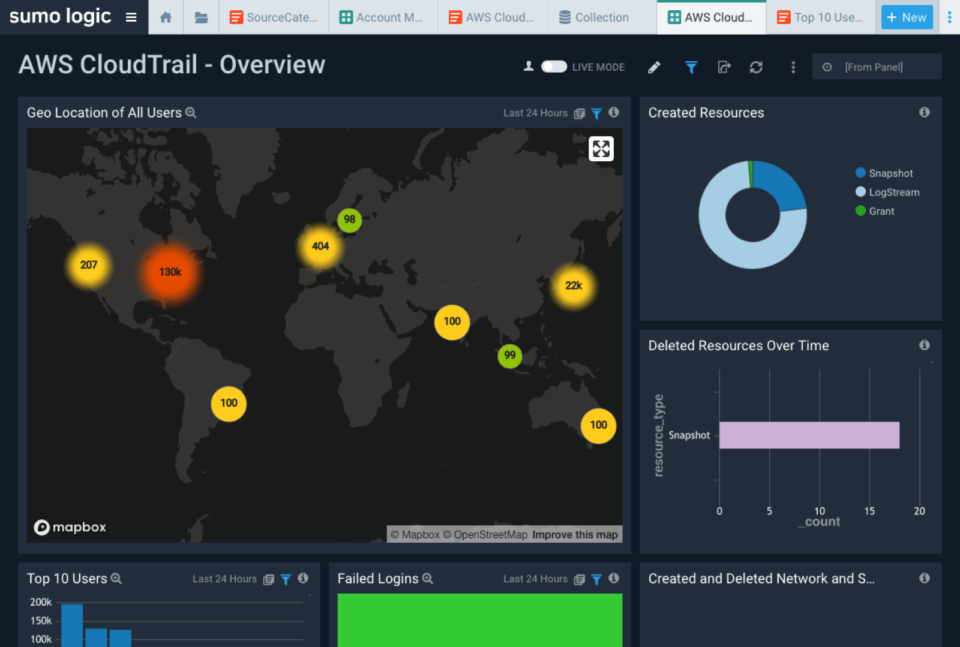This screenshot has height=647, width=960.
Task: Open the hamburger menu next to sumo logic
Action: click(x=131, y=16)
